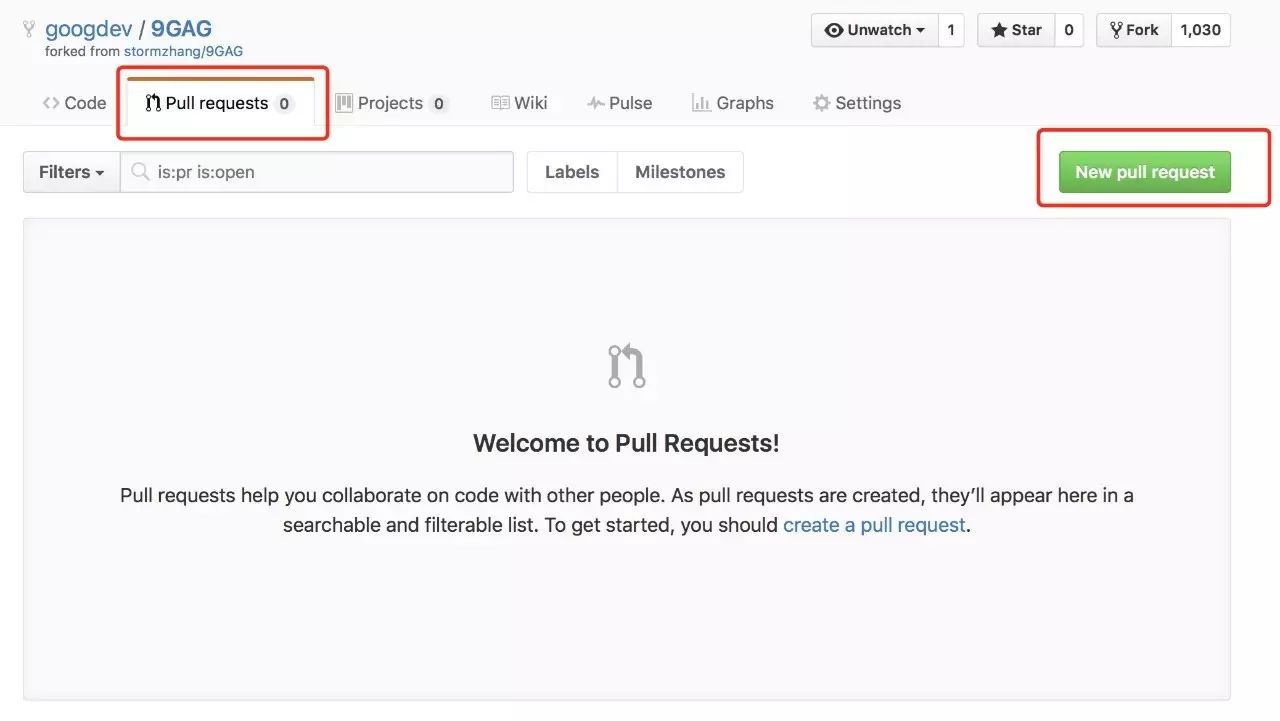Open the Pulse tab
The image size is (1280, 721).
(619, 103)
